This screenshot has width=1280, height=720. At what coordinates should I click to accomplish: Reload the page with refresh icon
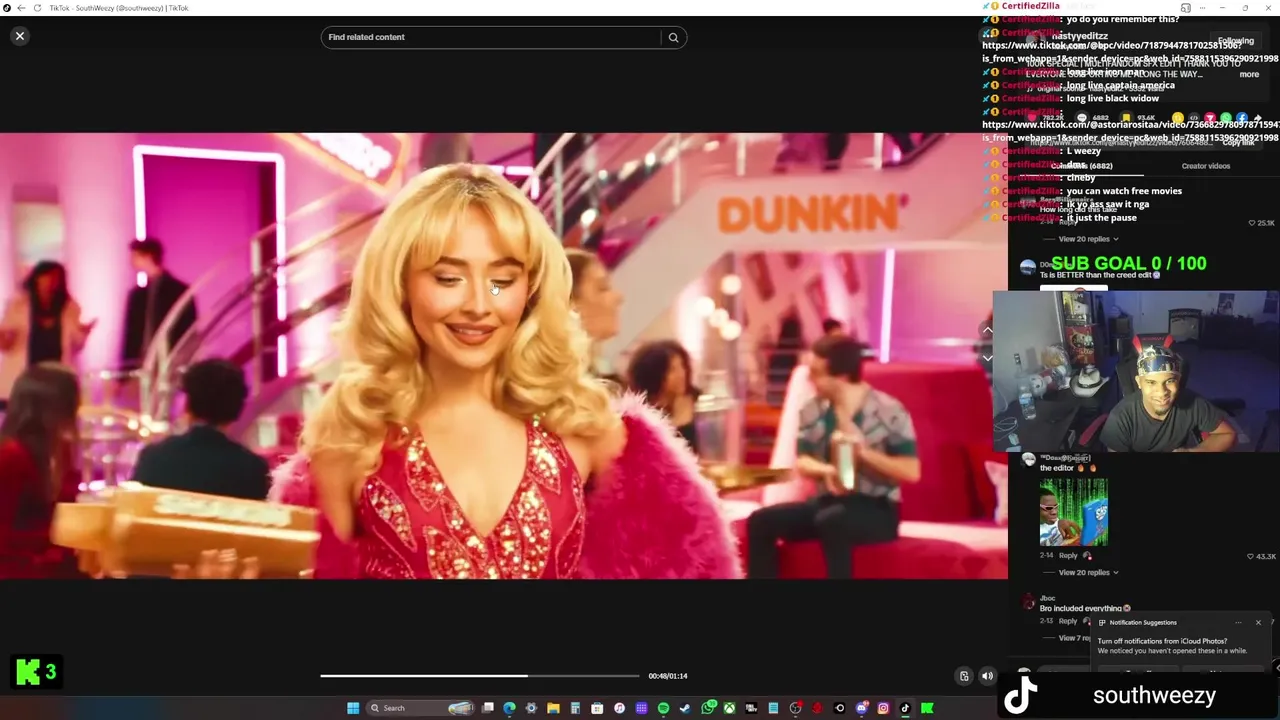[x=38, y=8]
